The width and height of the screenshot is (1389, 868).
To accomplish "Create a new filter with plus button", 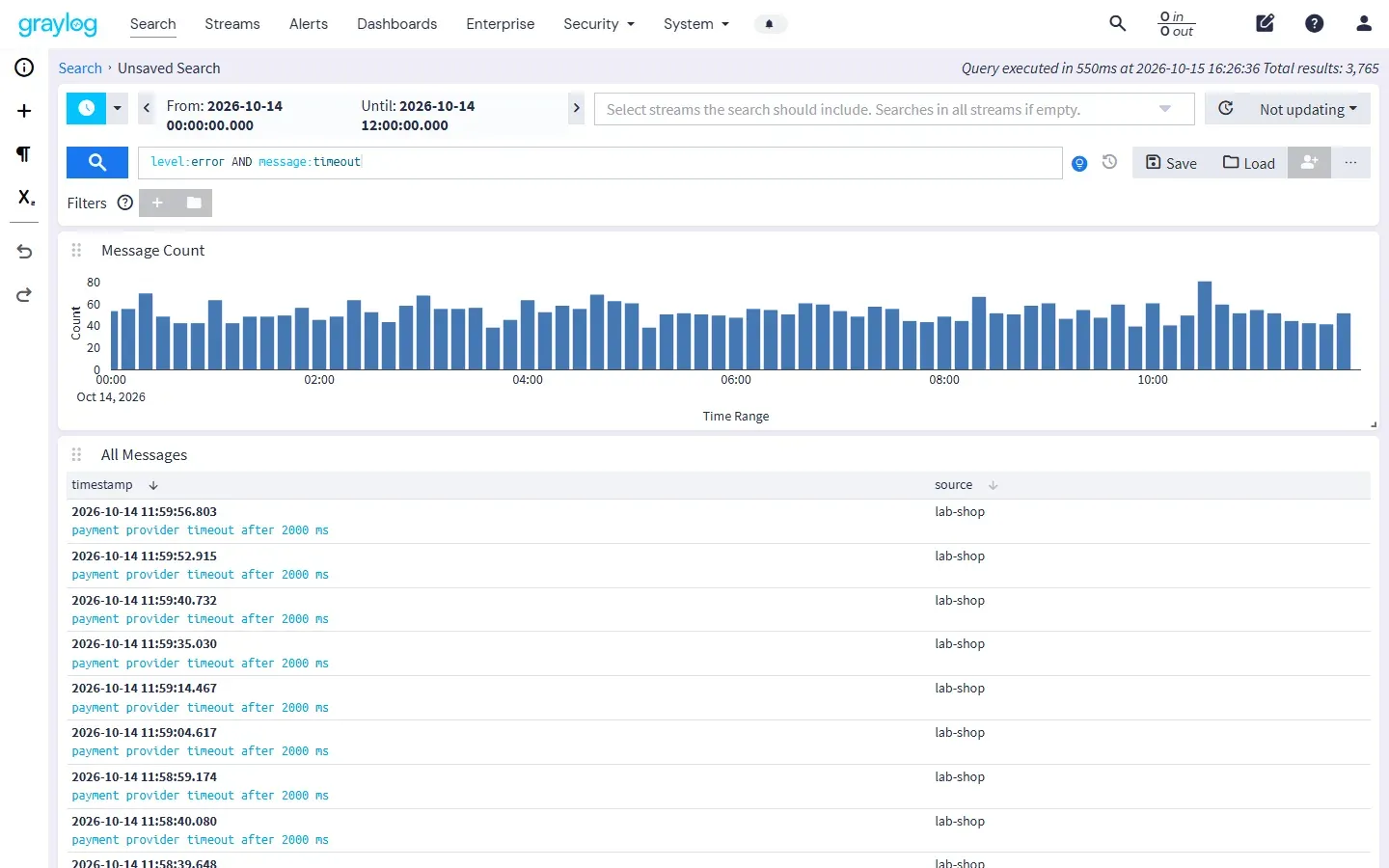I will point(157,203).
